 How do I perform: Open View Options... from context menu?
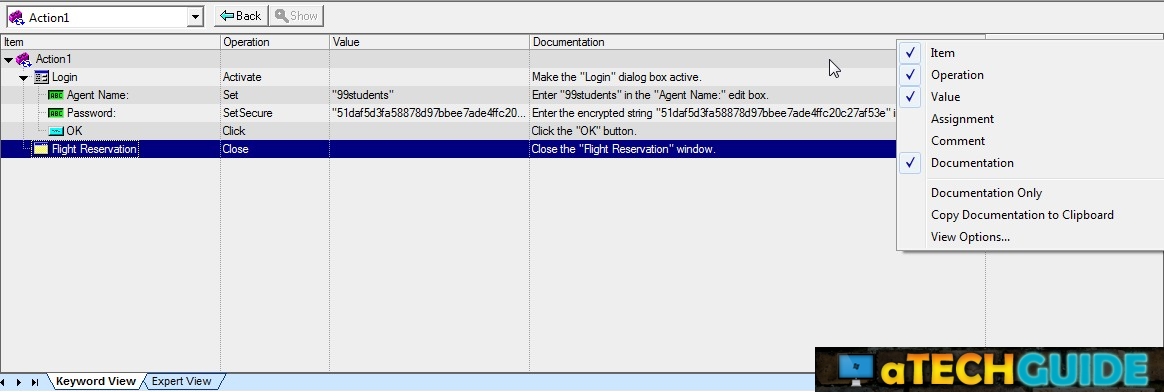pyautogui.click(x=970, y=238)
